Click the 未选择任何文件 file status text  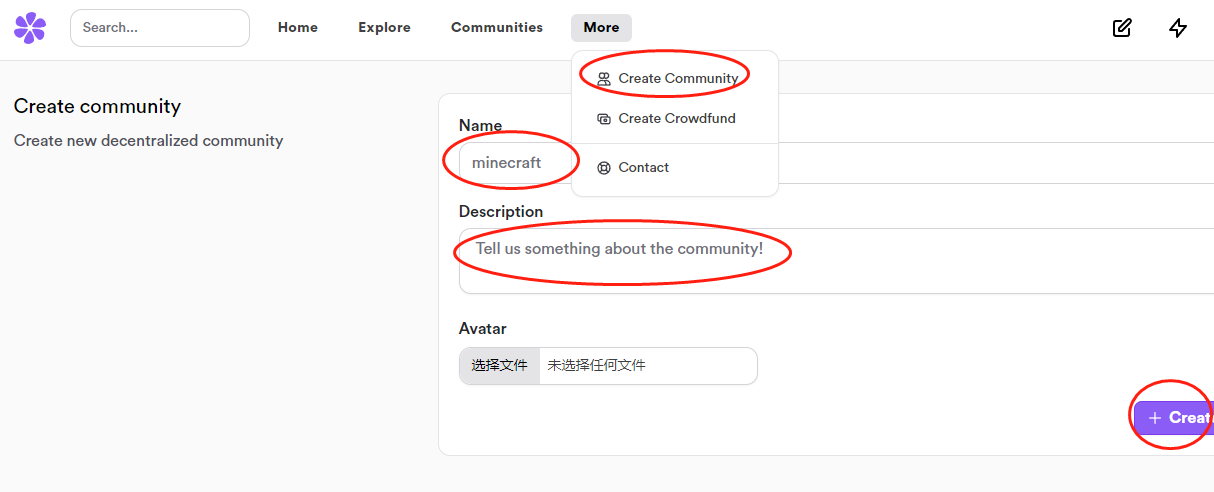pyautogui.click(x=596, y=366)
